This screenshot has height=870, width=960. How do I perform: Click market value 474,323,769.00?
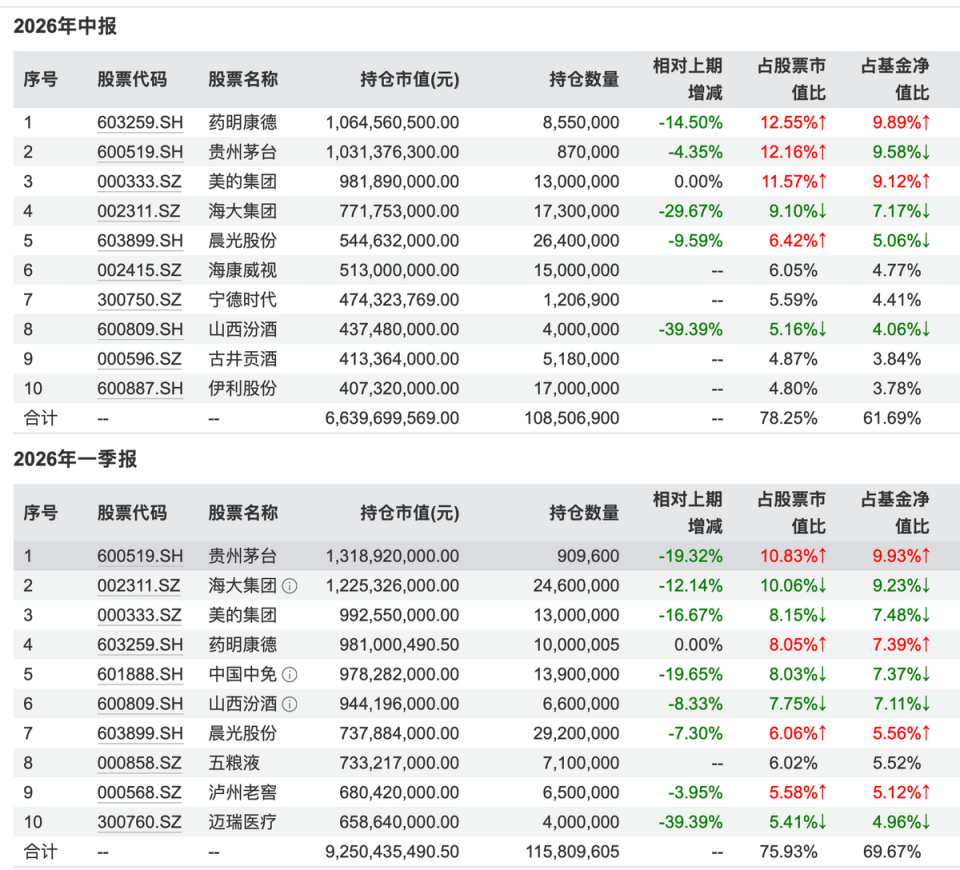click(399, 300)
